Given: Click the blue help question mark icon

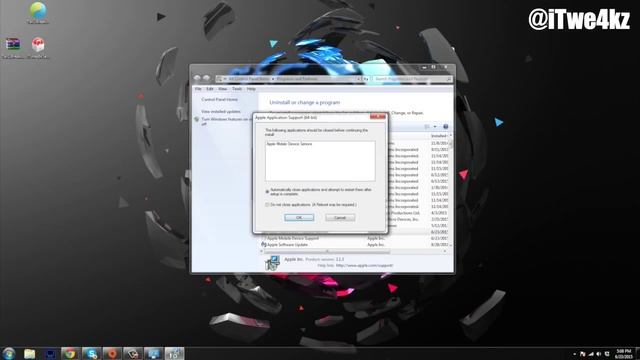Looking at the screenshot, I should (x=446, y=127).
